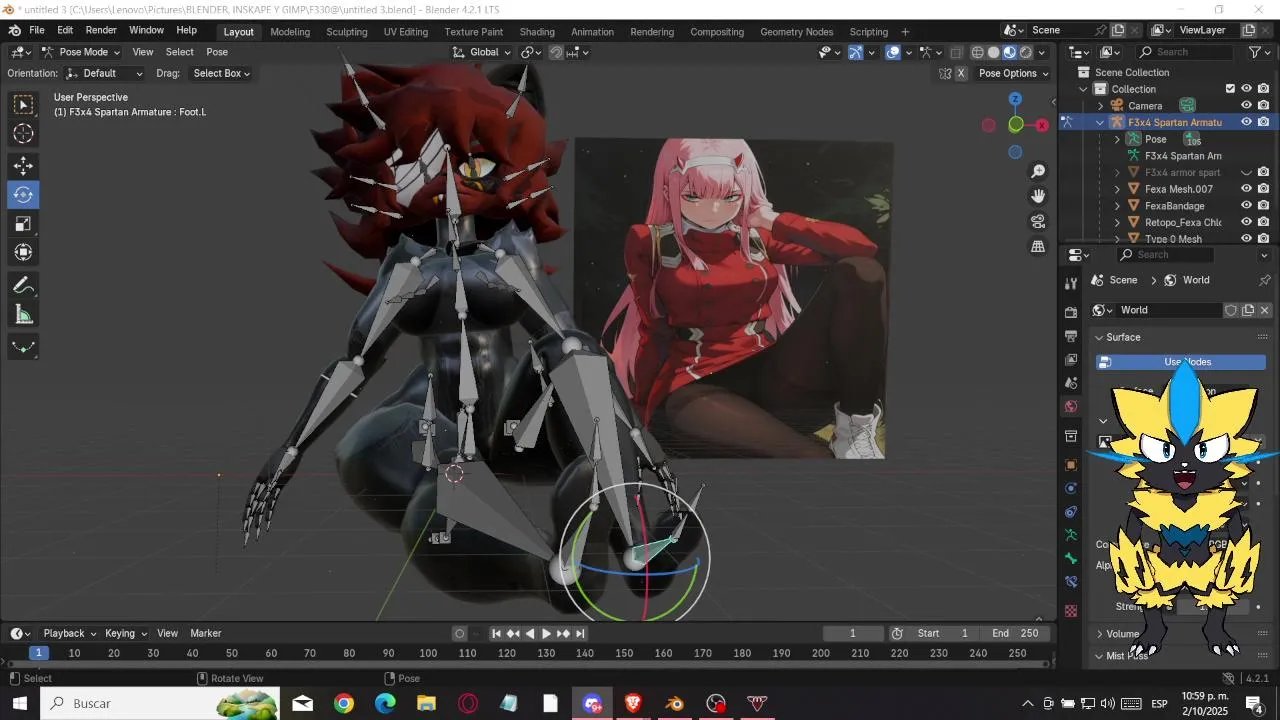The width and height of the screenshot is (1280, 720).
Task: Open the Render properties tab
Action: pos(1071,312)
